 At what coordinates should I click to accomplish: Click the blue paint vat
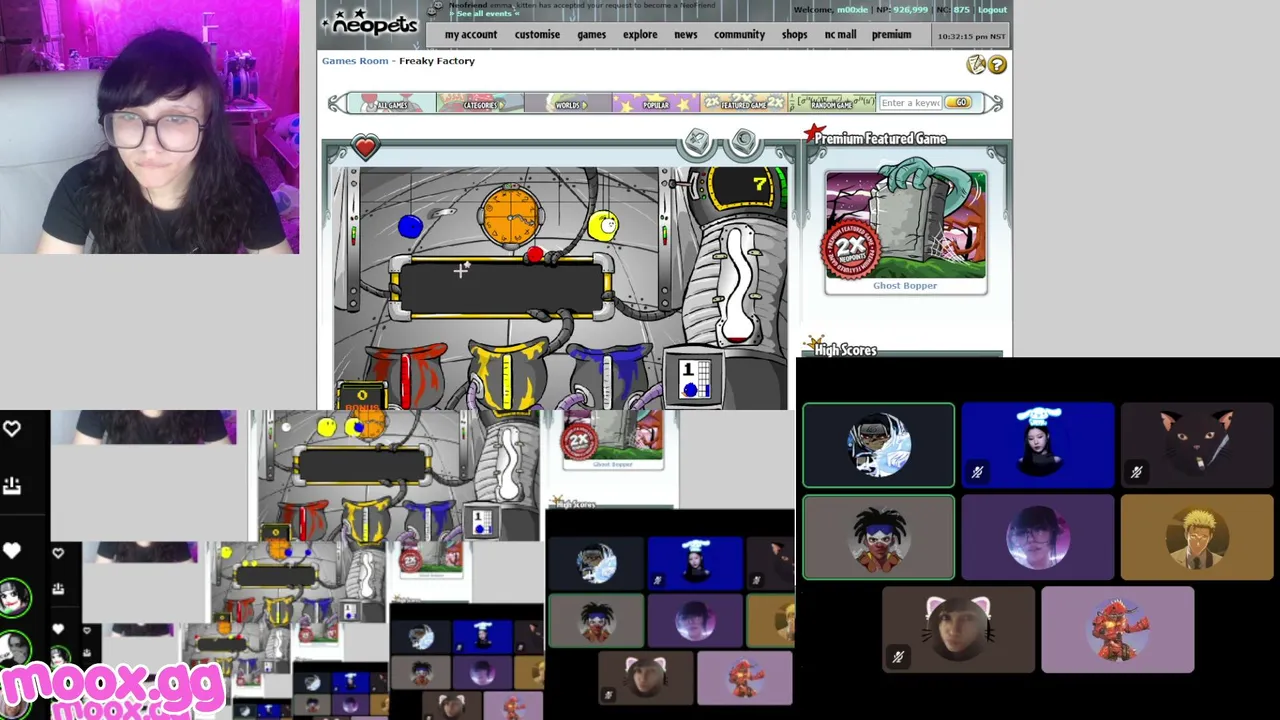click(x=611, y=376)
